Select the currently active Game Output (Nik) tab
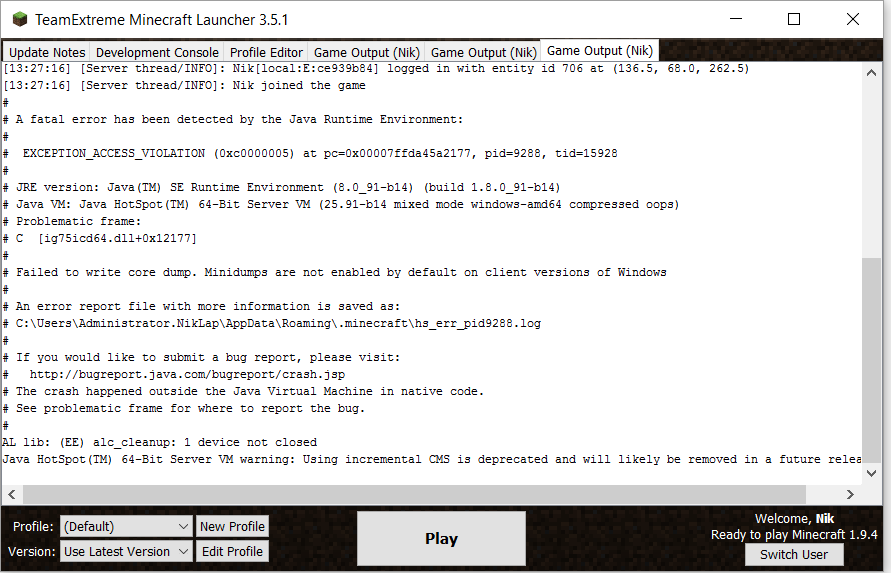891x573 pixels. [x=599, y=51]
